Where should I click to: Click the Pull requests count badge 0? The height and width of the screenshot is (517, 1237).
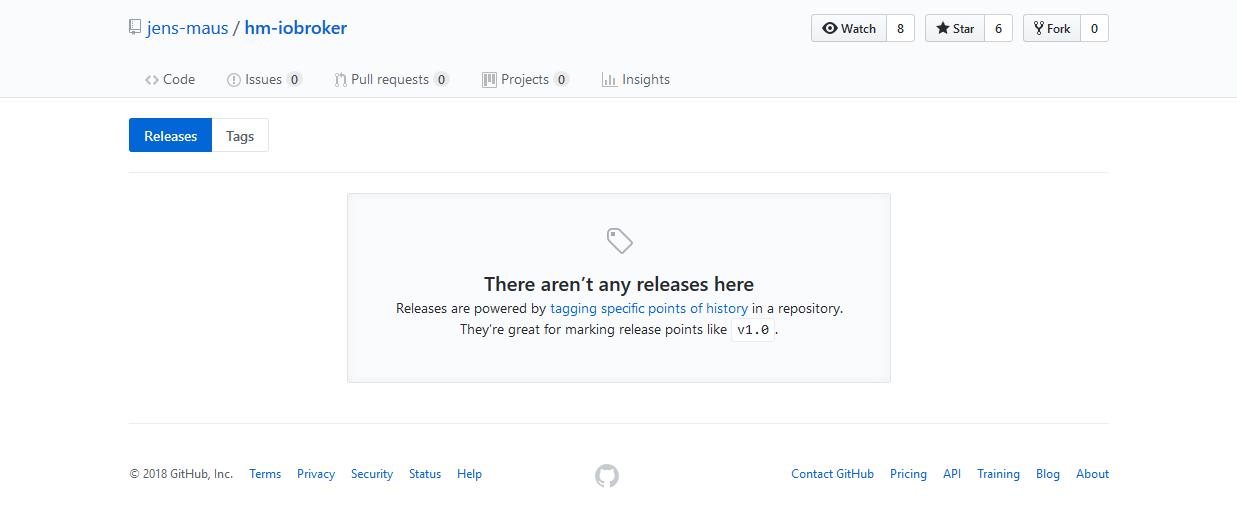click(441, 80)
